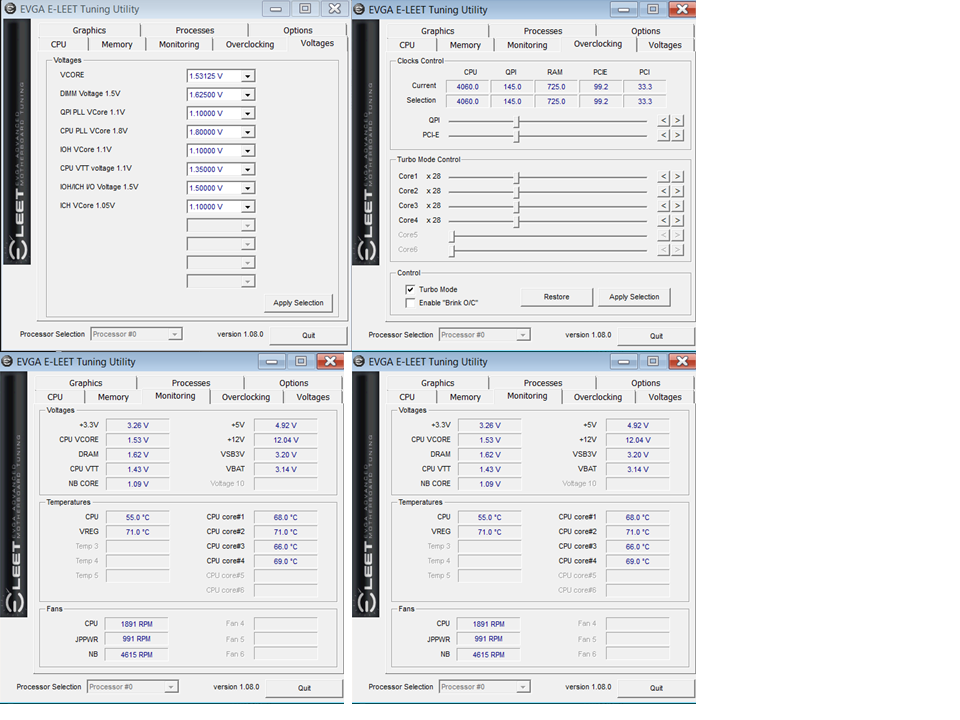Viewport: 960px width, 720px height.
Task: Expand the ICH VCore 1.05V dropdown
Action: [247, 207]
